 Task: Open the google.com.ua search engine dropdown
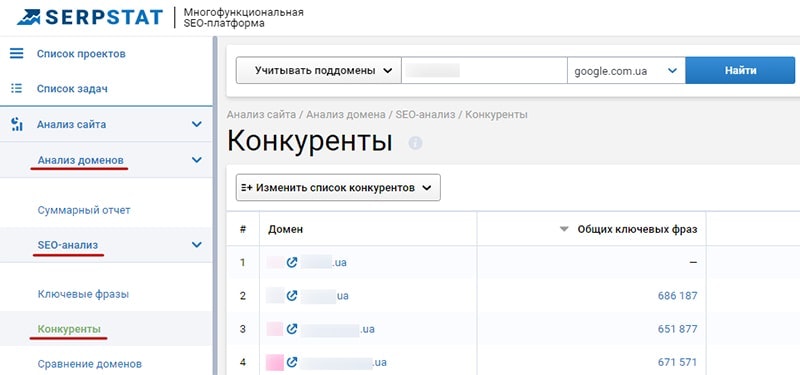point(626,70)
